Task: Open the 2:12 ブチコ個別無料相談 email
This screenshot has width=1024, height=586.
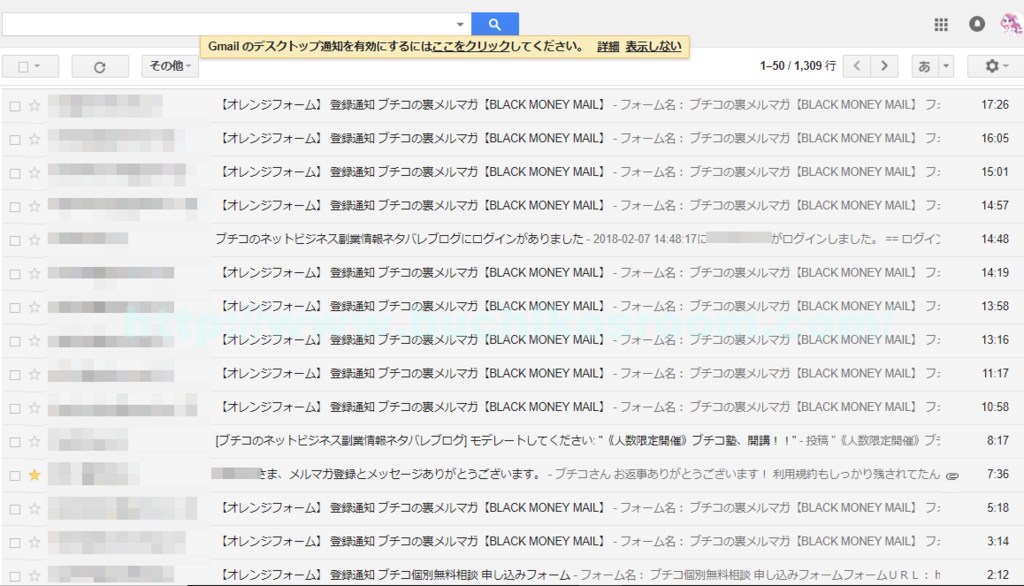Action: pos(512,575)
